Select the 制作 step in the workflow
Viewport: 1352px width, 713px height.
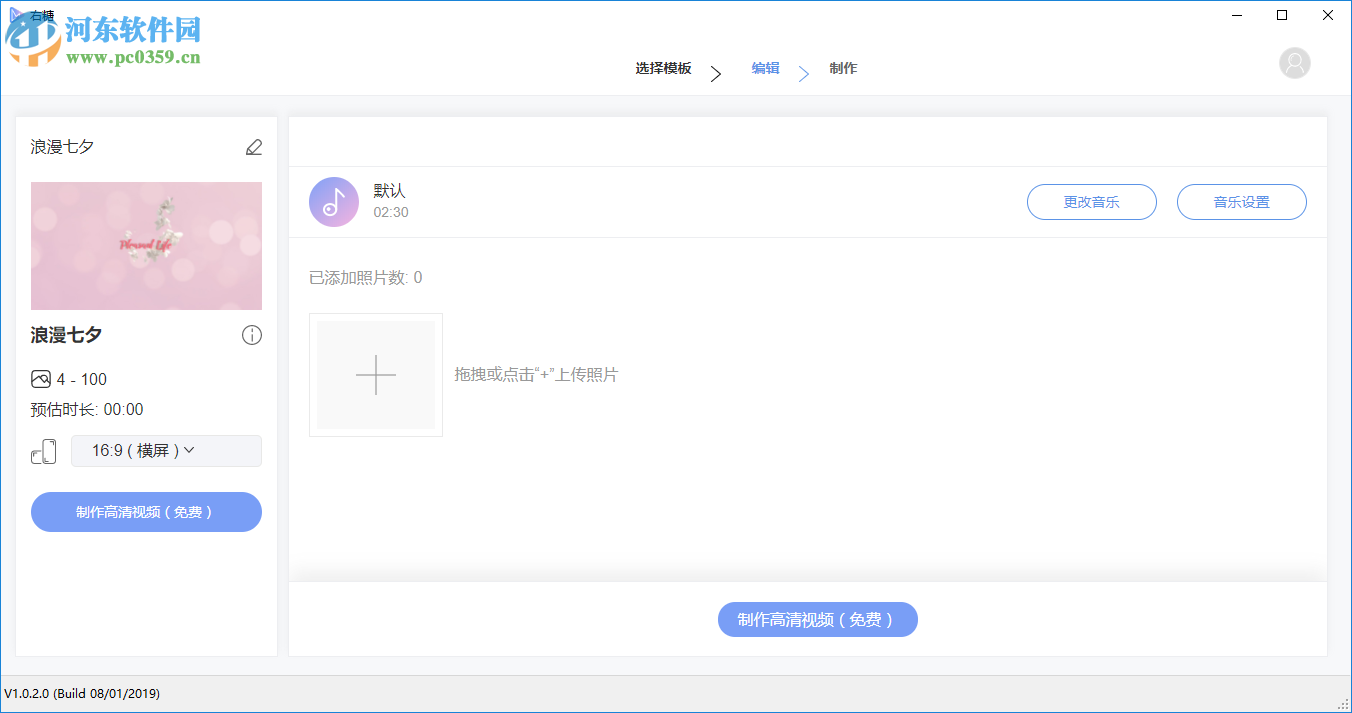[x=843, y=68]
